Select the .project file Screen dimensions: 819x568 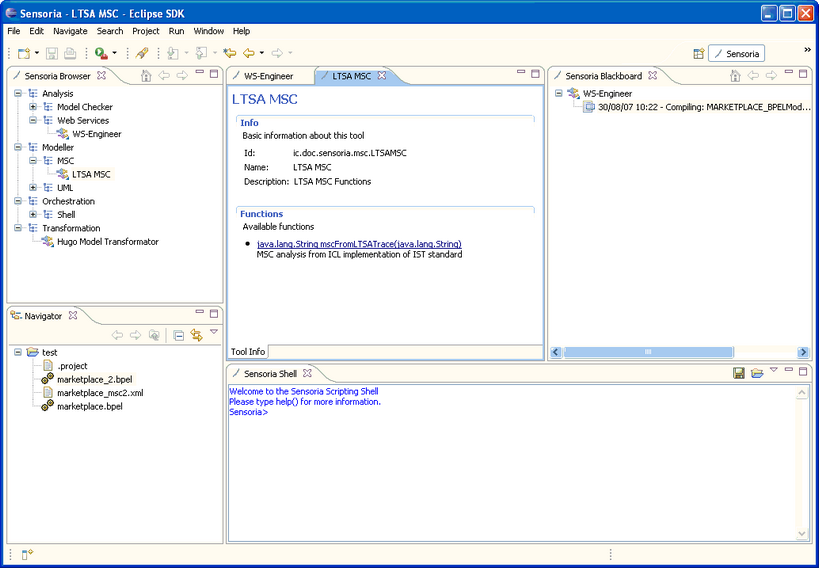(x=72, y=366)
